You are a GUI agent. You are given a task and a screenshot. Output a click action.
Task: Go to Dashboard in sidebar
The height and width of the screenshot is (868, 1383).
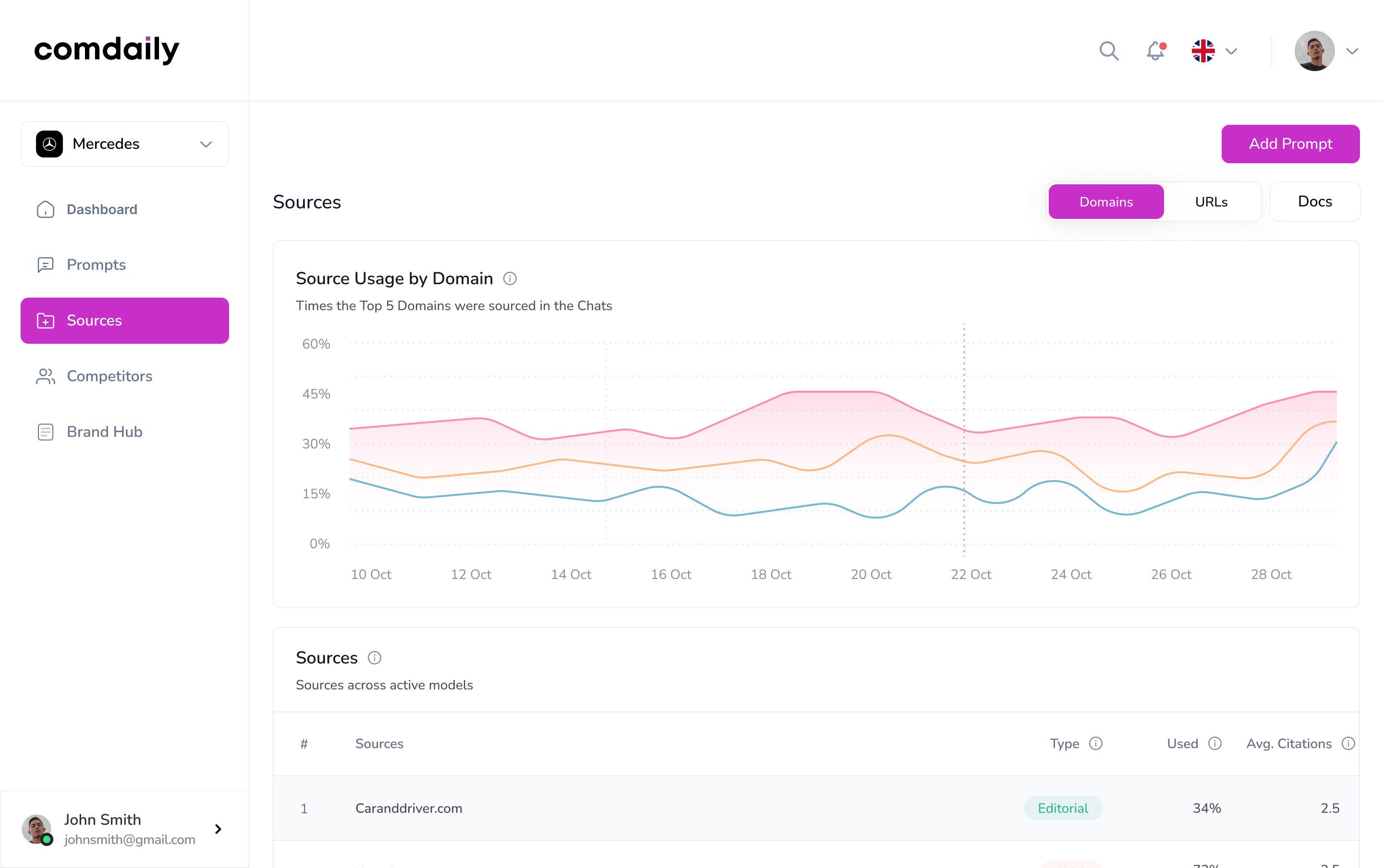[x=102, y=209]
